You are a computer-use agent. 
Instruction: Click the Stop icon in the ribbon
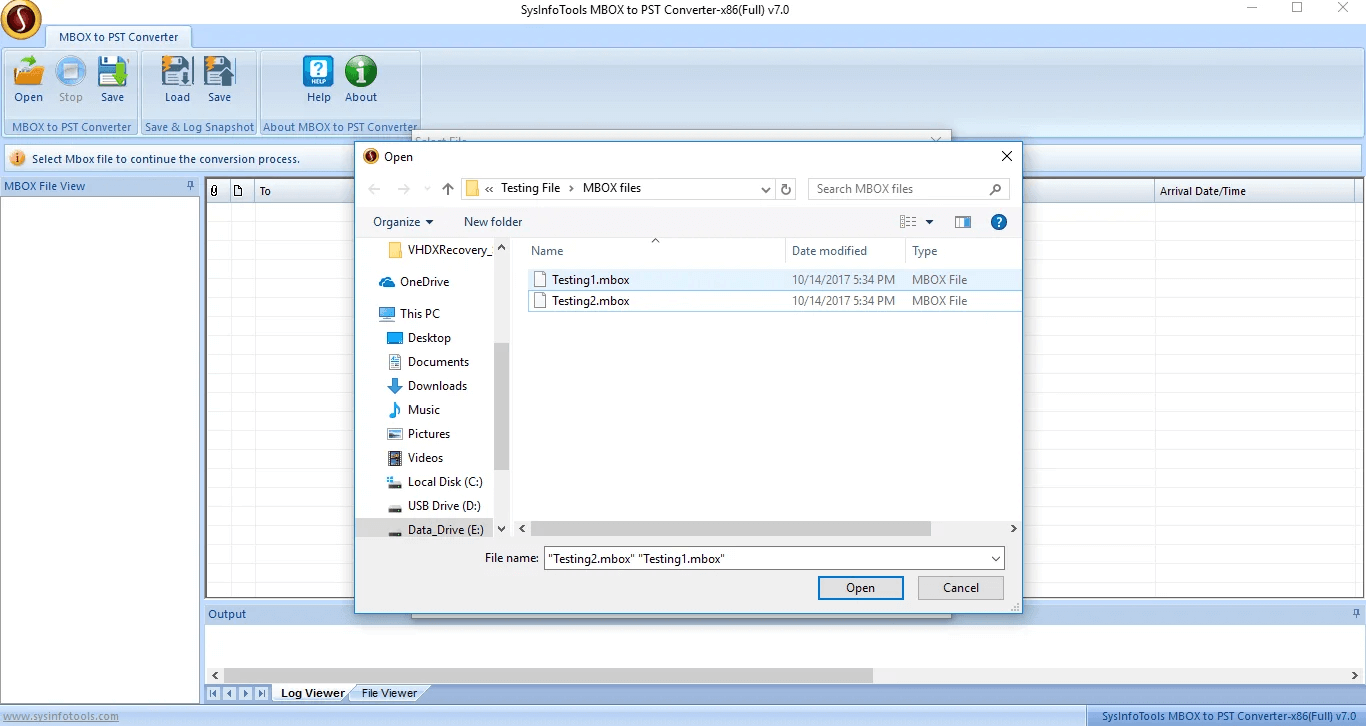click(70, 78)
